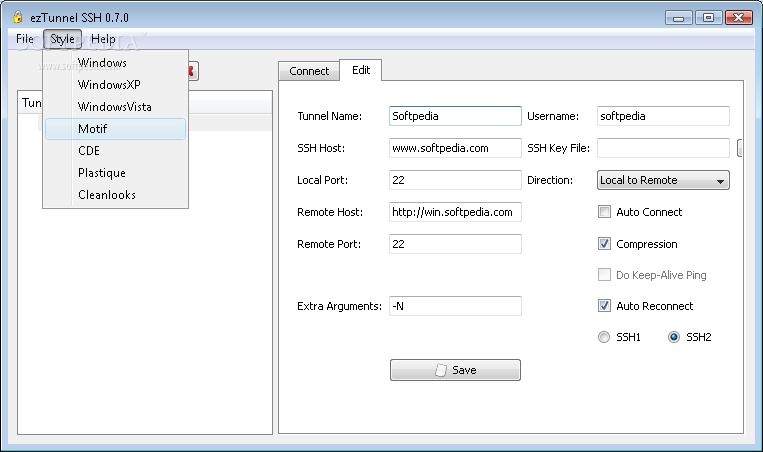
Task: Choose the Windows style
Action: 115,63
